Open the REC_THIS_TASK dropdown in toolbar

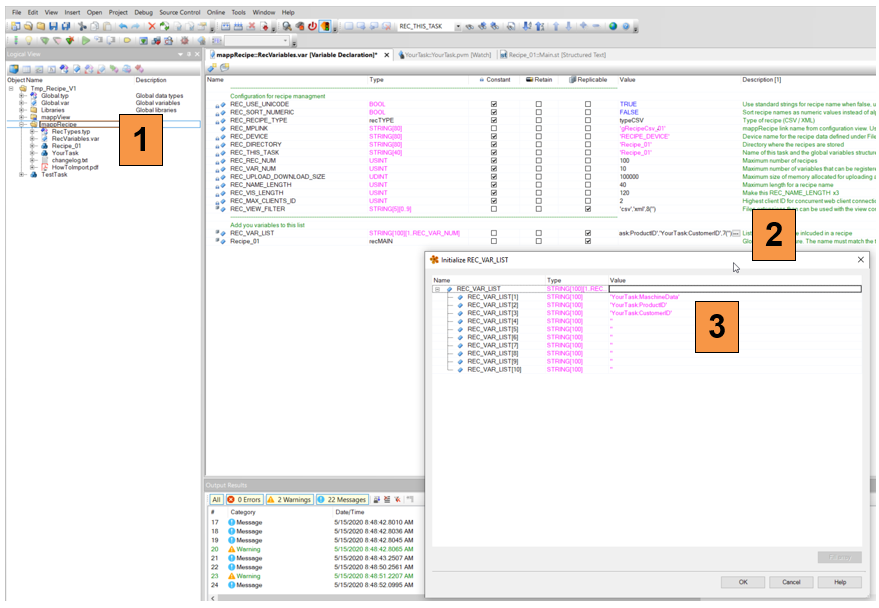[x=457, y=26]
